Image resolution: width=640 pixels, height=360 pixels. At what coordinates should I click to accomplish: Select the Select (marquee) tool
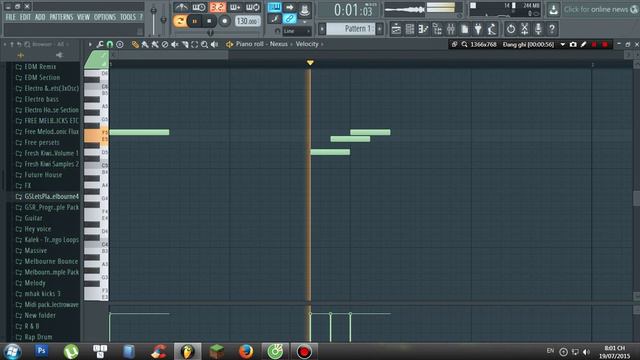click(x=195, y=44)
